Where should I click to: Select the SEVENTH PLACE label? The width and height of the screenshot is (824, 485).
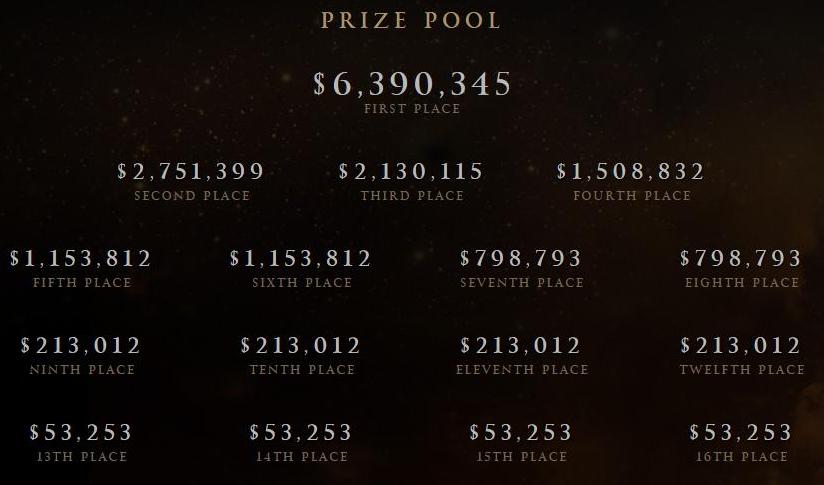[522, 283]
